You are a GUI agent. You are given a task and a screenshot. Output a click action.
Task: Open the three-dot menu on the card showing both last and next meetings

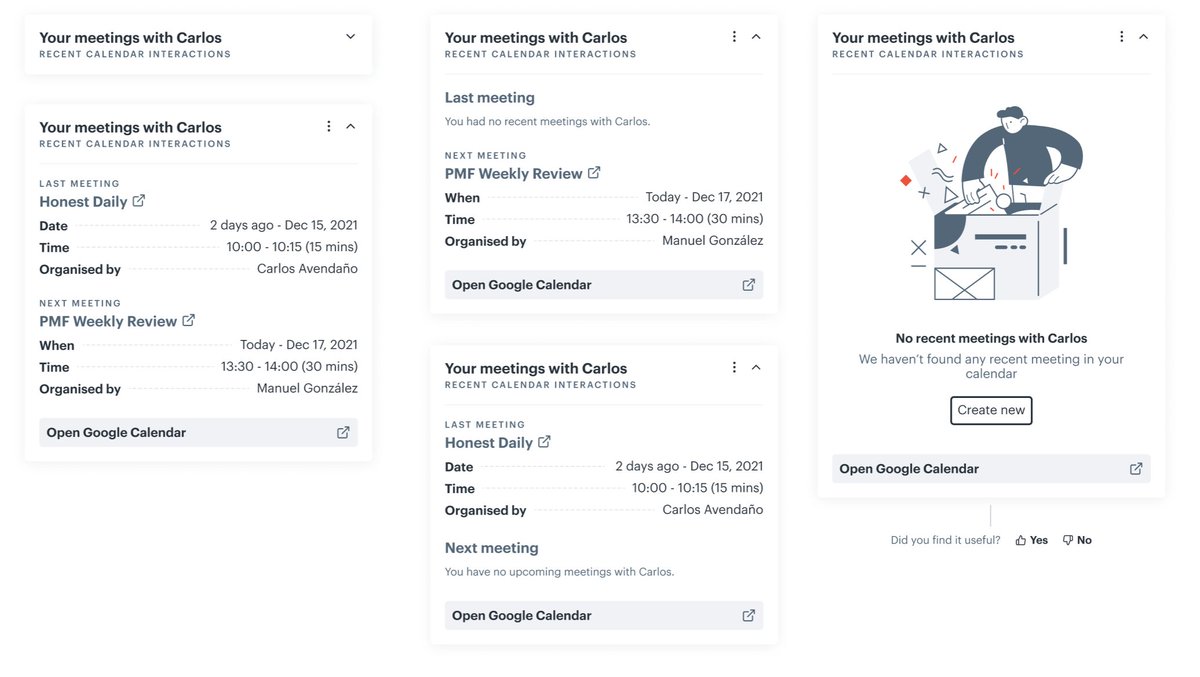tap(329, 127)
